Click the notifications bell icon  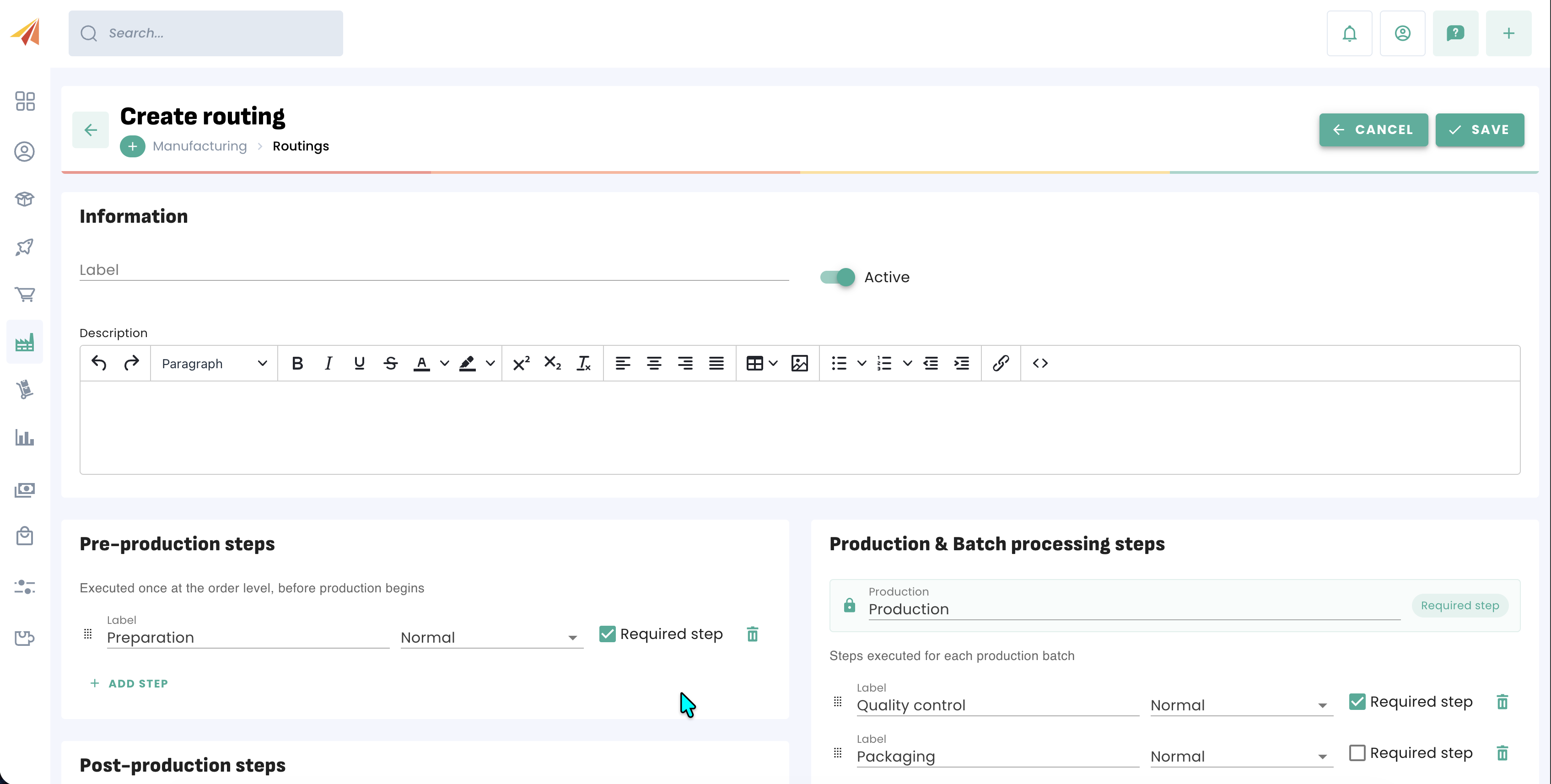tap(1349, 33)
